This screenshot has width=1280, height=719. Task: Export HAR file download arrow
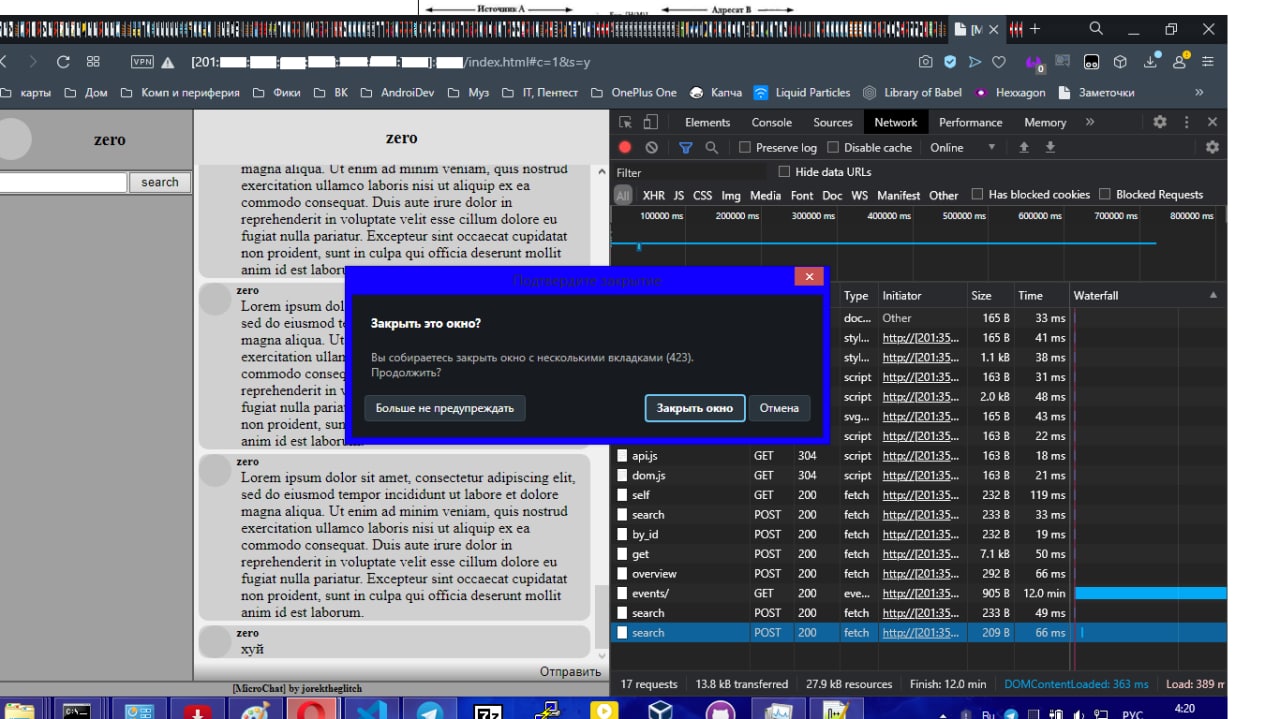click(1050, 147)
